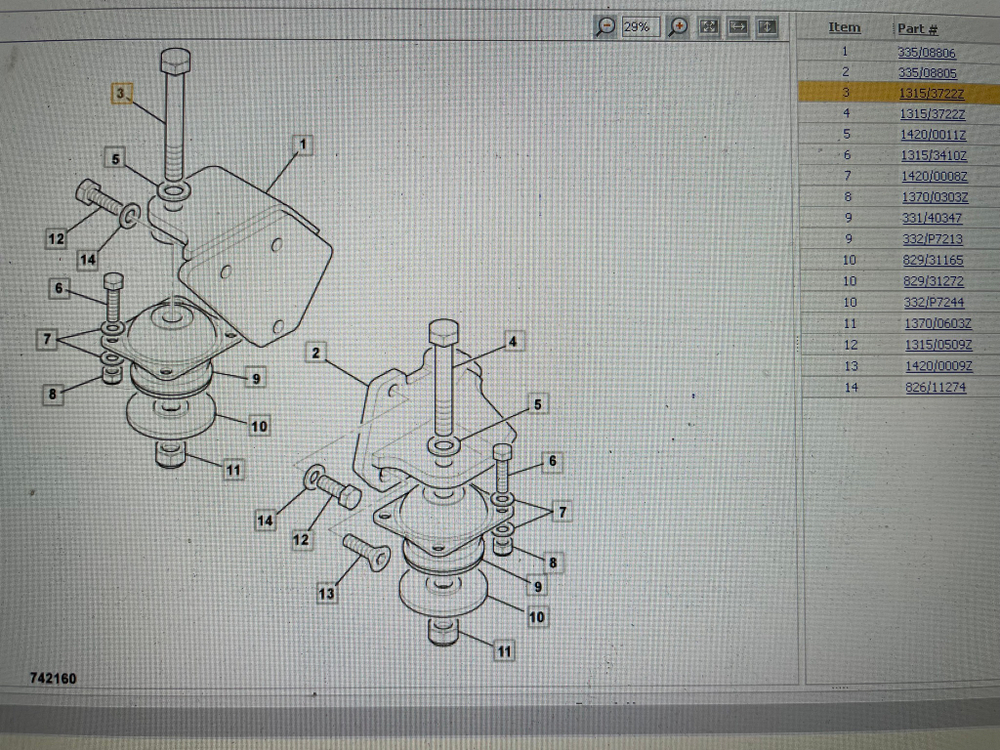
Task: Click callout 4 beside the lower bolt
Action: [x=512, y=342]
